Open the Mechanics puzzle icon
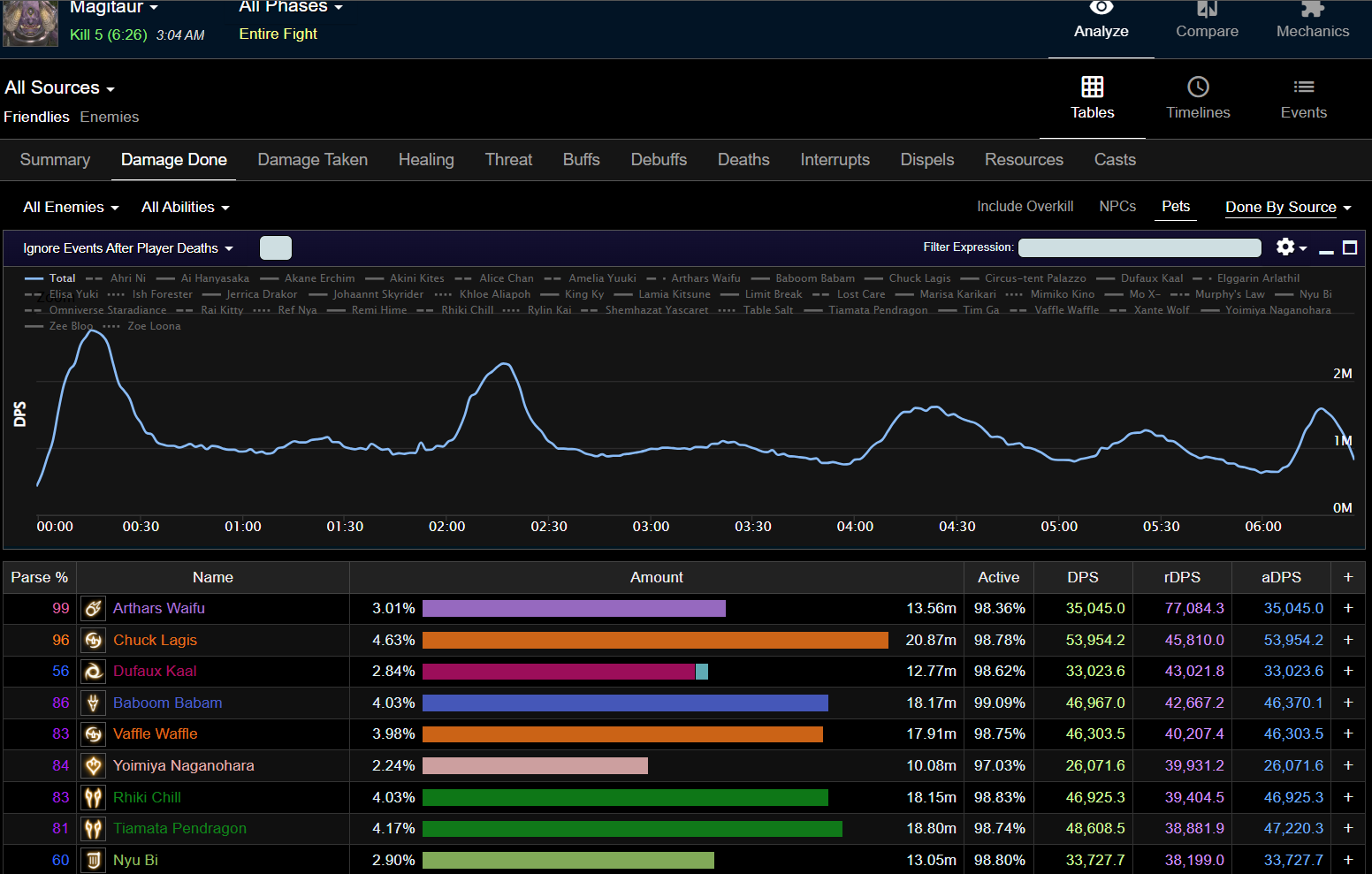The image size is (1372, 874). click(1313, 9)
